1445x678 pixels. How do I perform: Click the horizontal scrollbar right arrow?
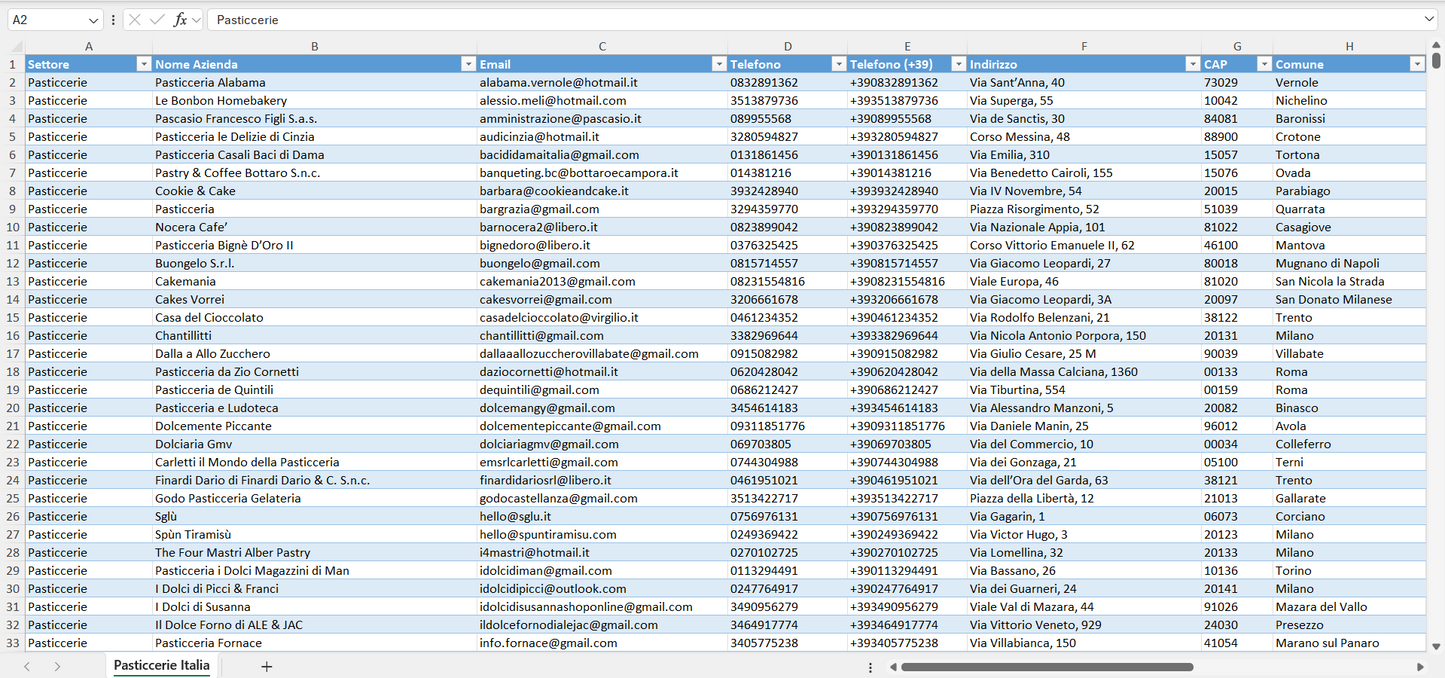tap(1420, 667)
